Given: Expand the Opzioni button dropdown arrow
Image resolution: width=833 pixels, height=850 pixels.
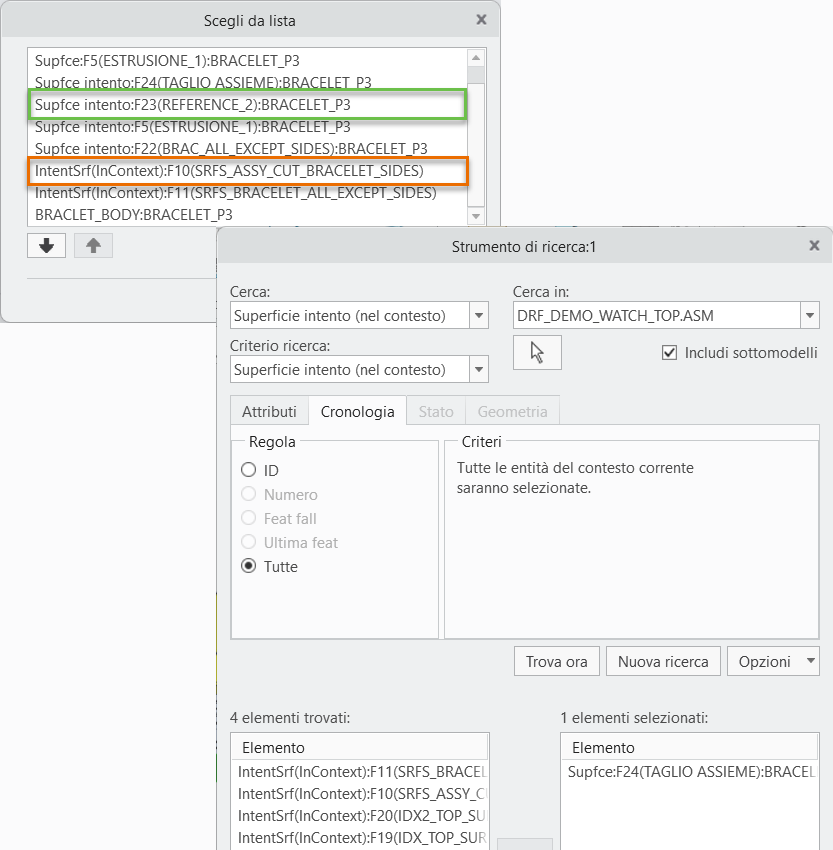Looking at the screenshot, I should pos(811,661).
